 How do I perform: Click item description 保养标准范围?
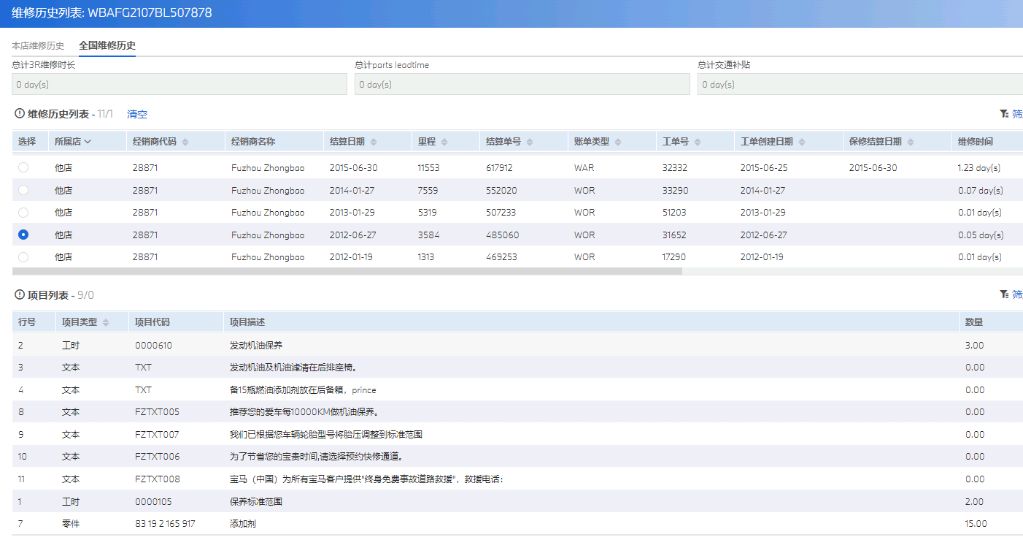256,502
